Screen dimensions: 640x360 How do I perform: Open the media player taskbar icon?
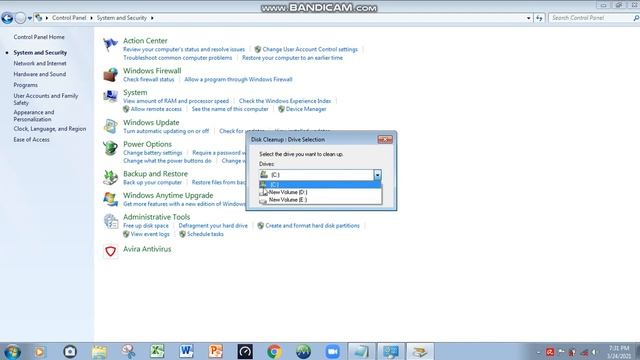40,352
